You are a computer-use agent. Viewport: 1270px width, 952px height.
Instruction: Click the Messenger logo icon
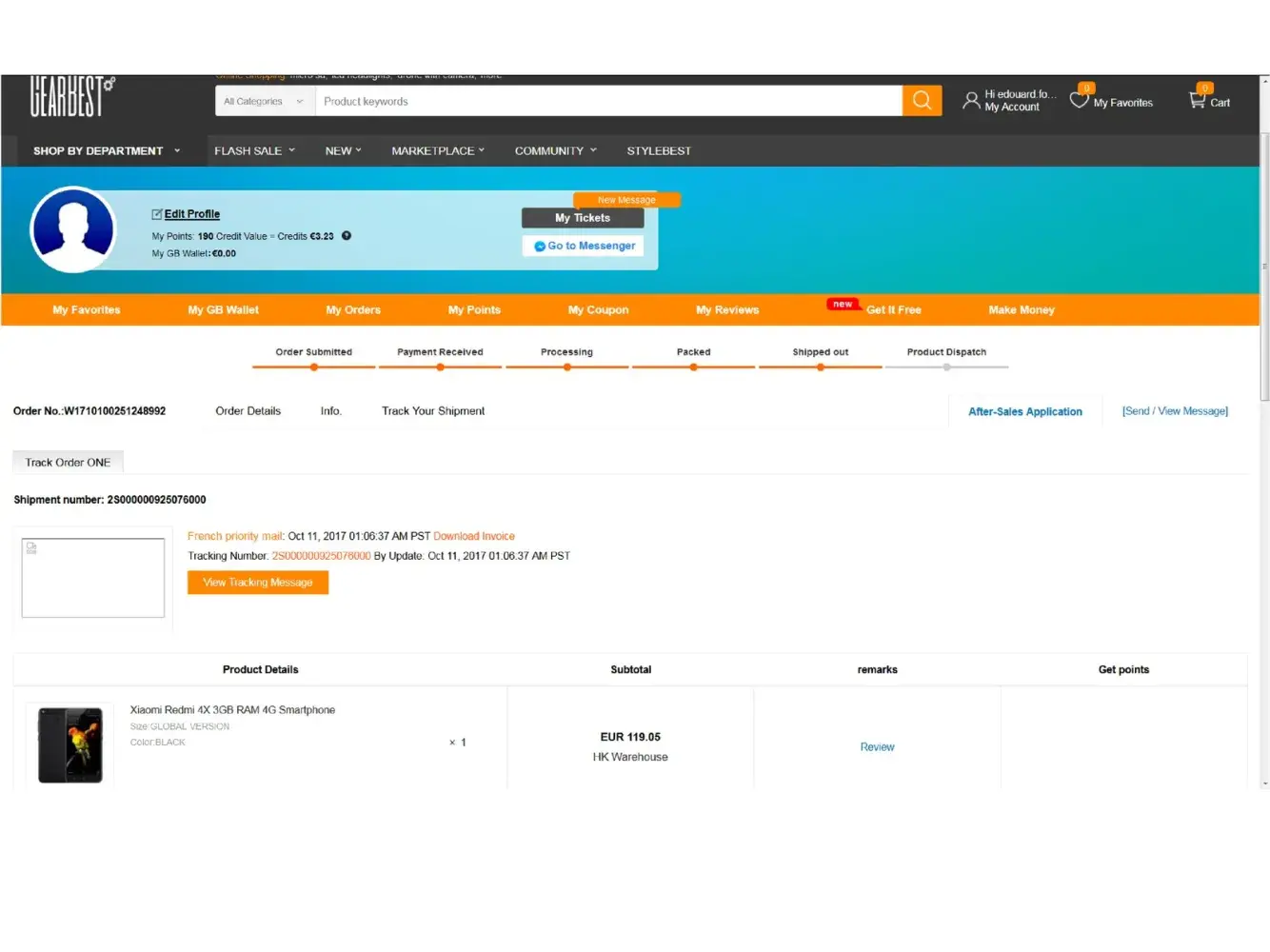(x=540, y=247)
